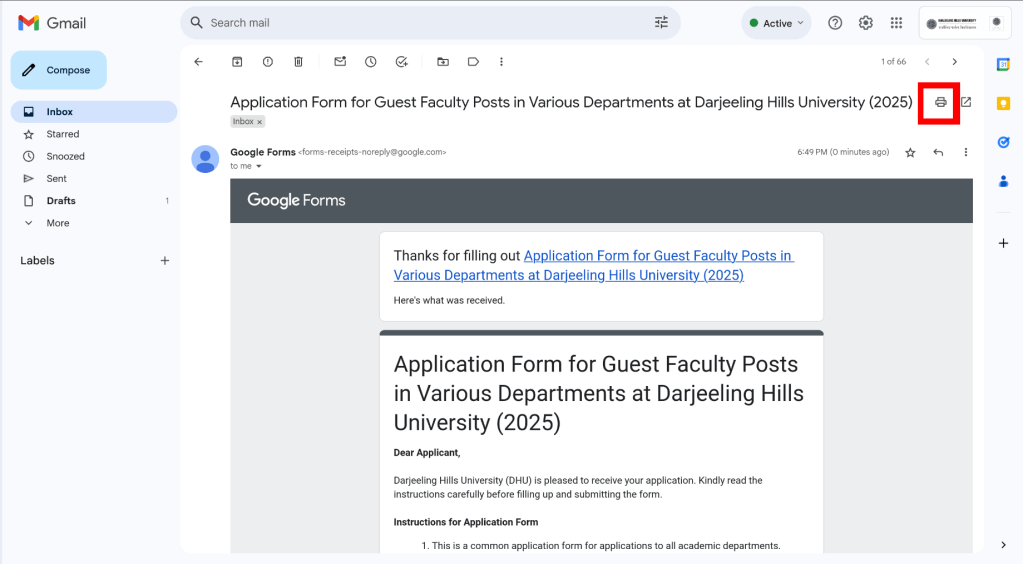Click the Print all icon
The width and height of the screenshot is (1023, 564).
tap(940, 102)
